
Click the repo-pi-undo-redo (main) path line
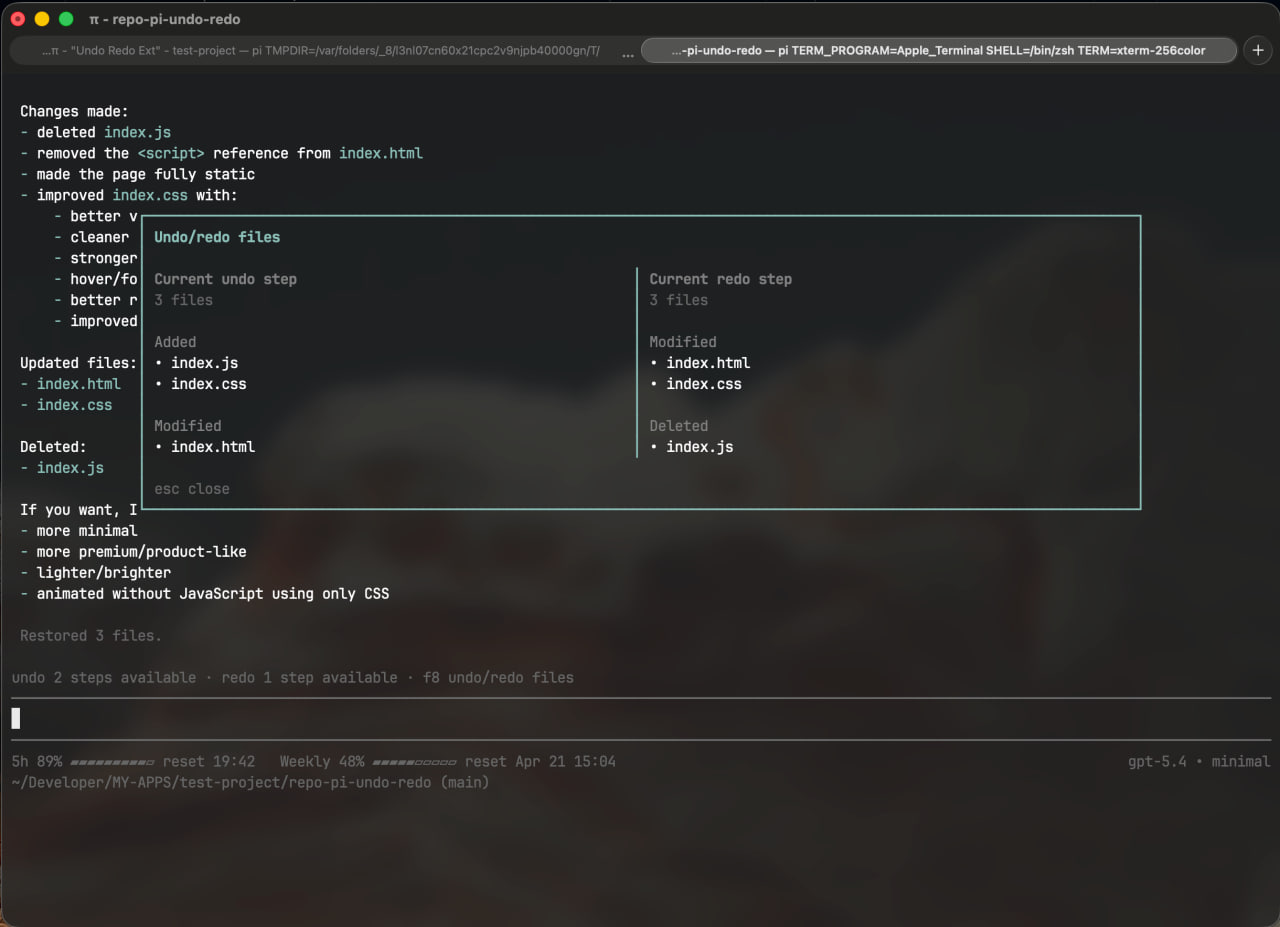251,783
